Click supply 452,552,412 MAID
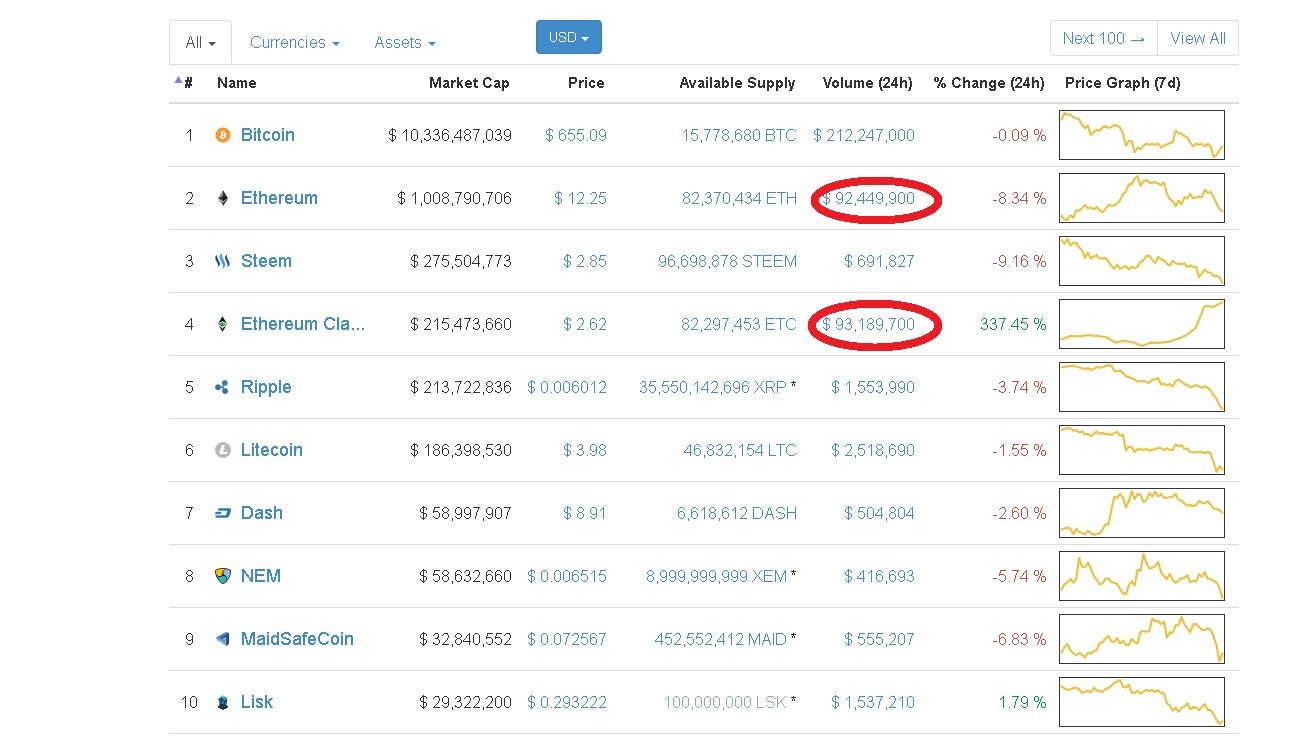This screenshot has height=736, width=1289. (720, 639)
